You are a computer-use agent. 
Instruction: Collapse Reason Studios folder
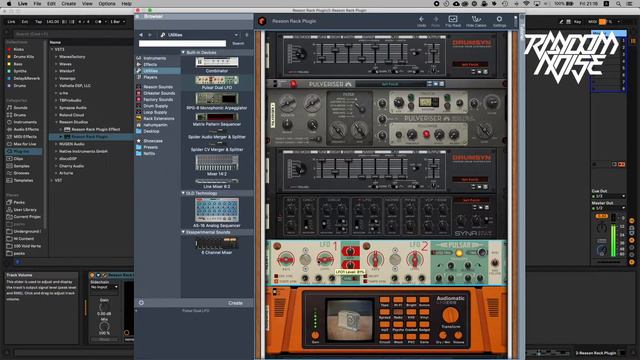[x=56, y=122]
